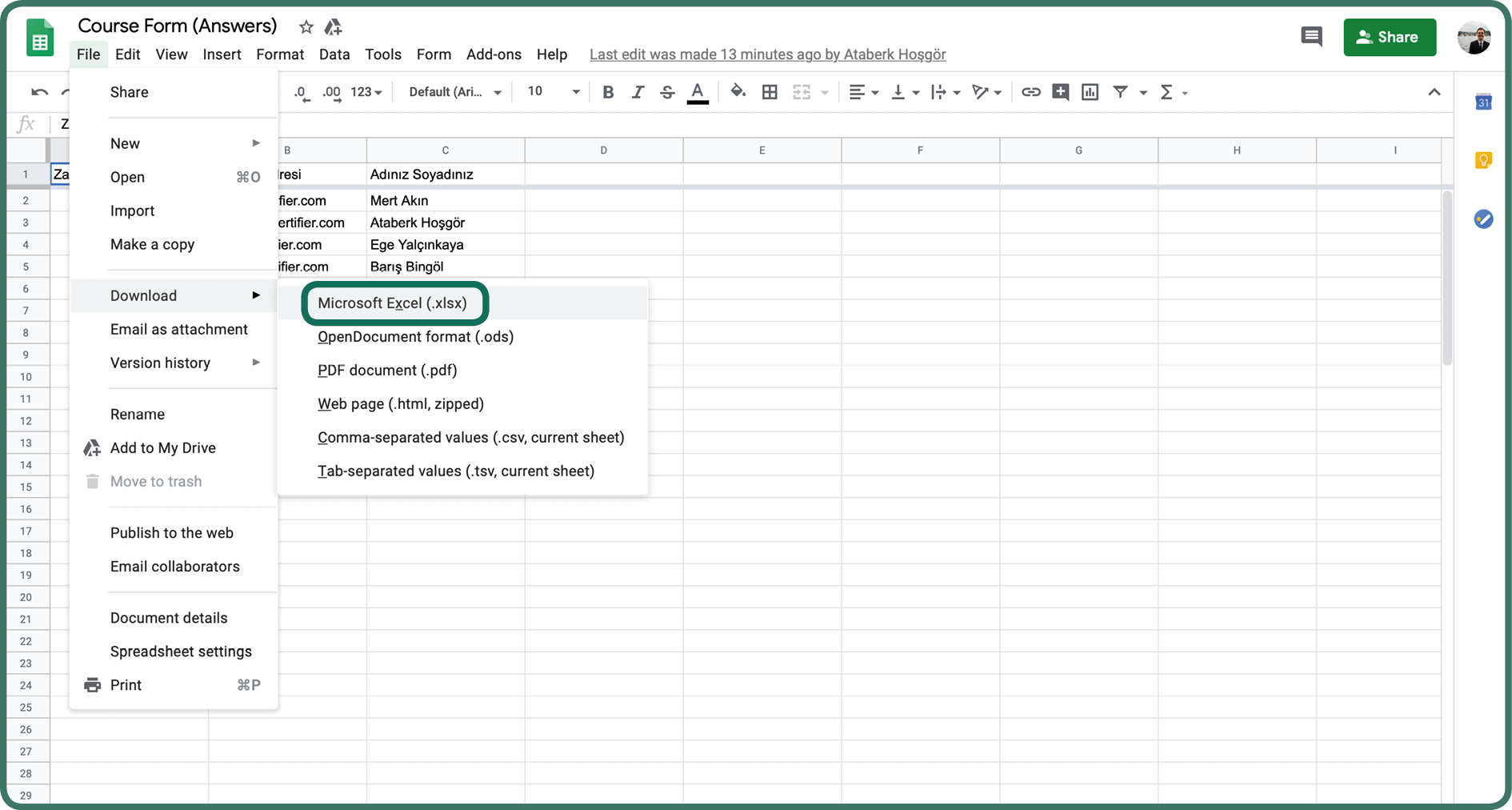The image size is (1512, 810).
Task: Open the fill color bucket
Action: [738, 91]
